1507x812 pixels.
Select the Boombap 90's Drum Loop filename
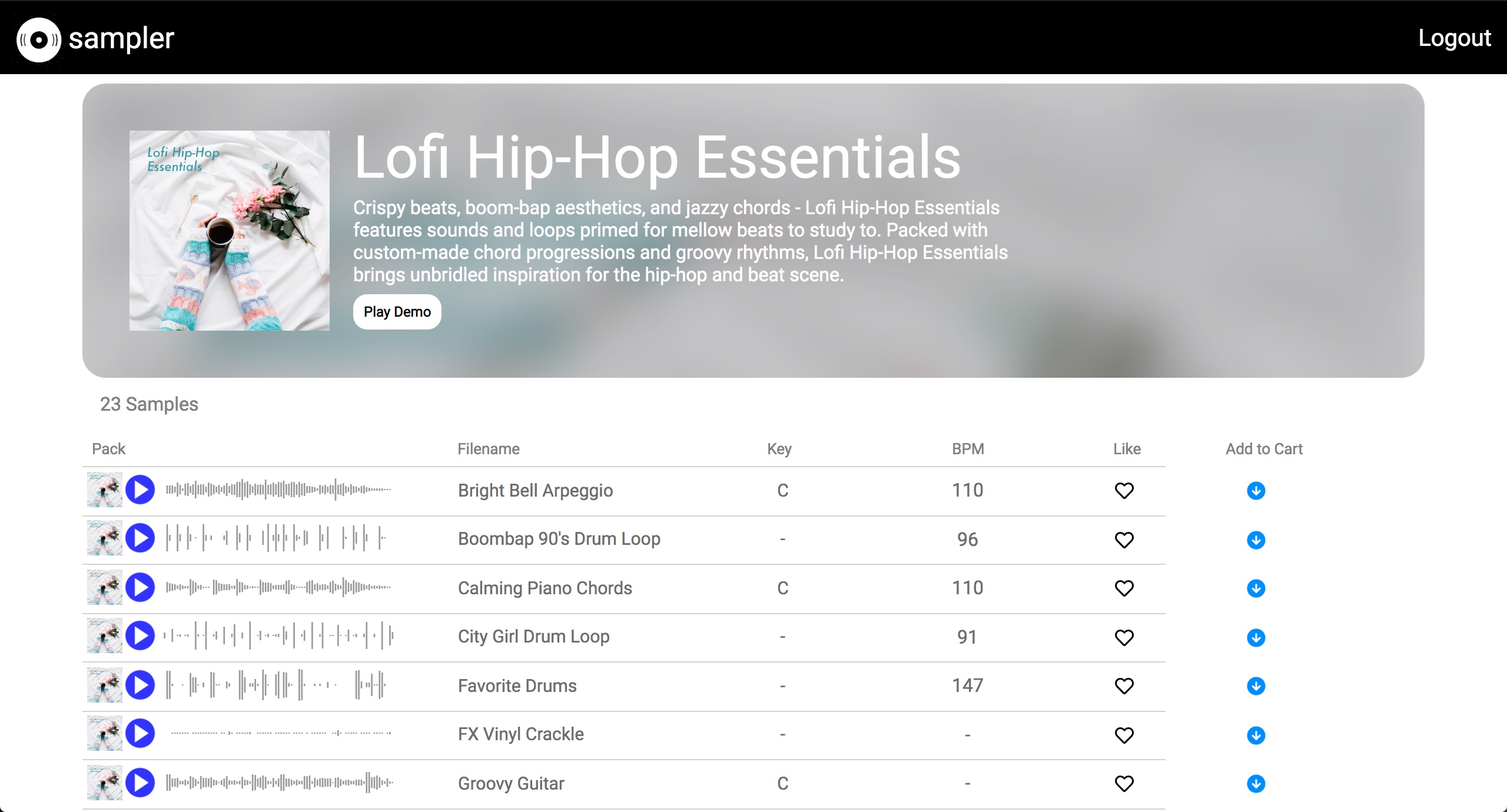tap(559, 539)
